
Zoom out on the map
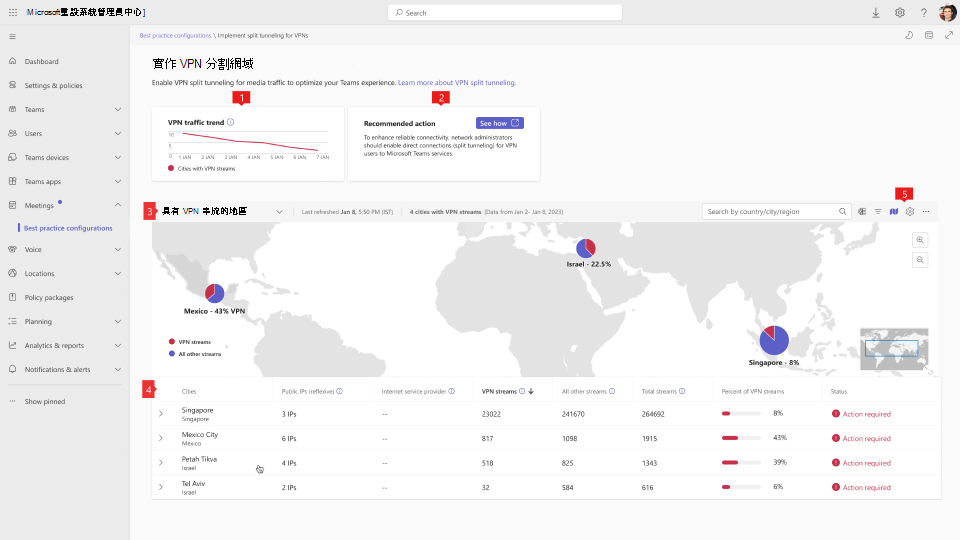click(x=920, y=260)
